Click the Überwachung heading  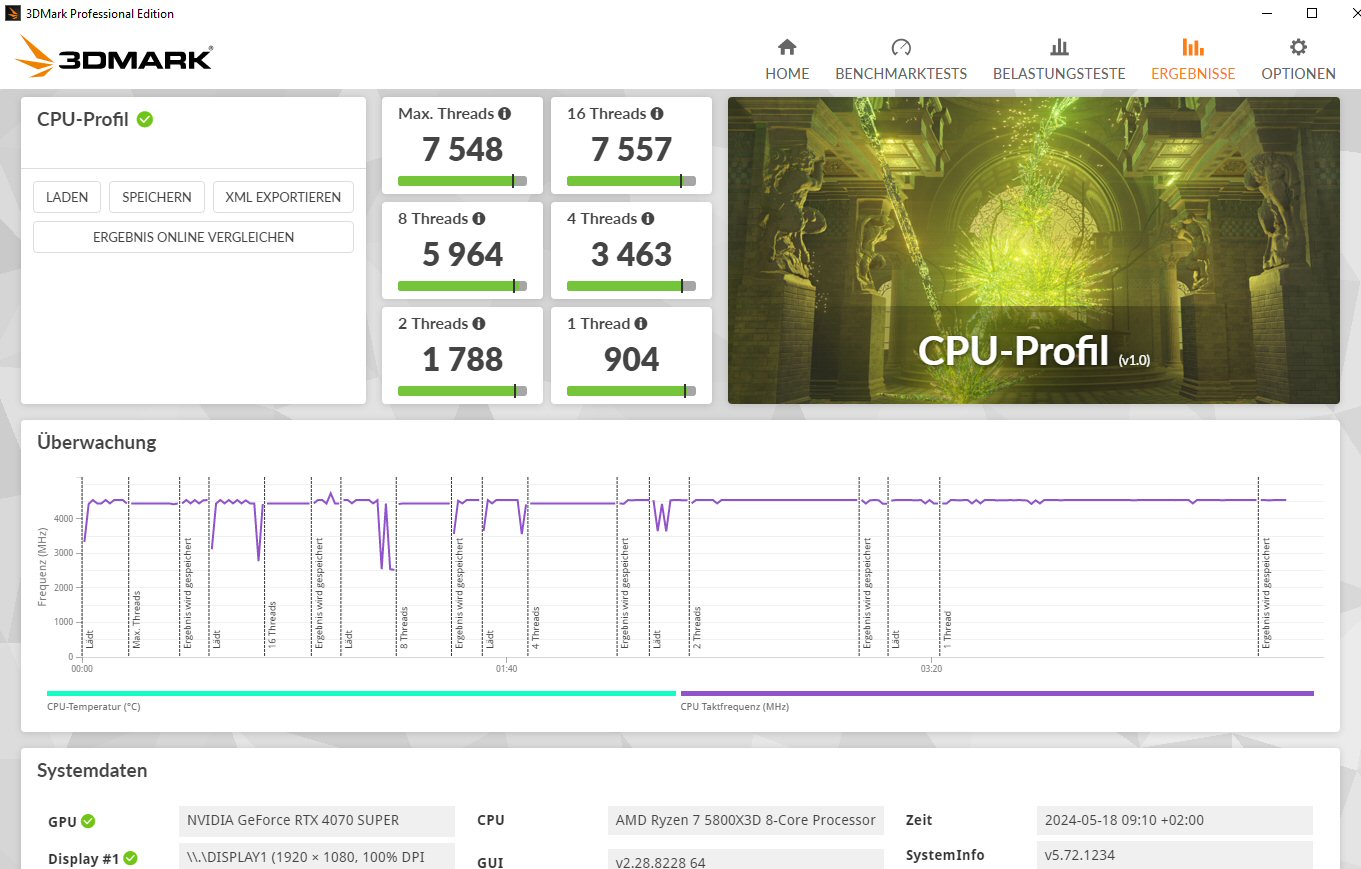[97, 442]
